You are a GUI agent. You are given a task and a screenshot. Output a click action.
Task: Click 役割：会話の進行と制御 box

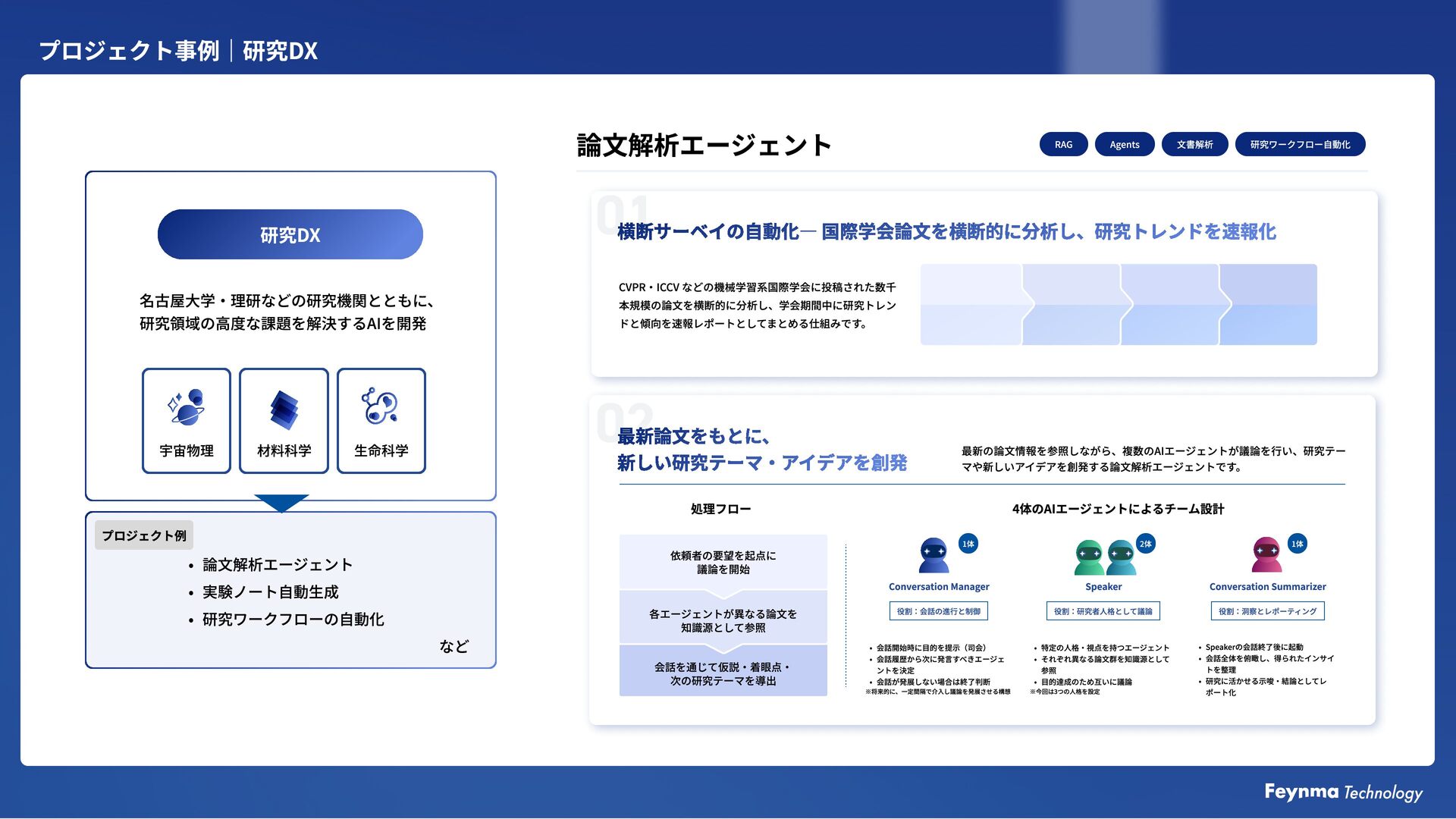coord(938,611)
